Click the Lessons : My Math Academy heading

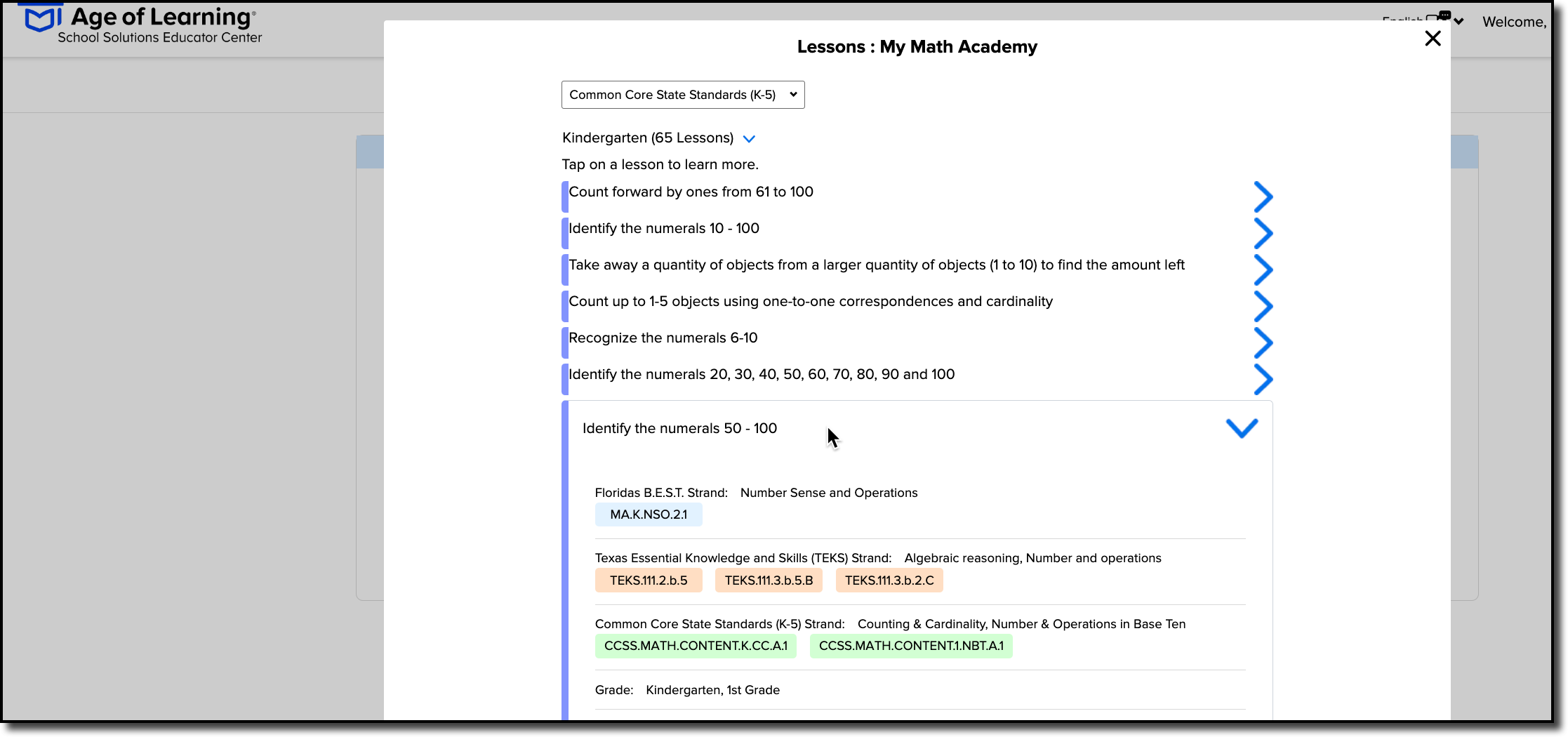[917, 47]
